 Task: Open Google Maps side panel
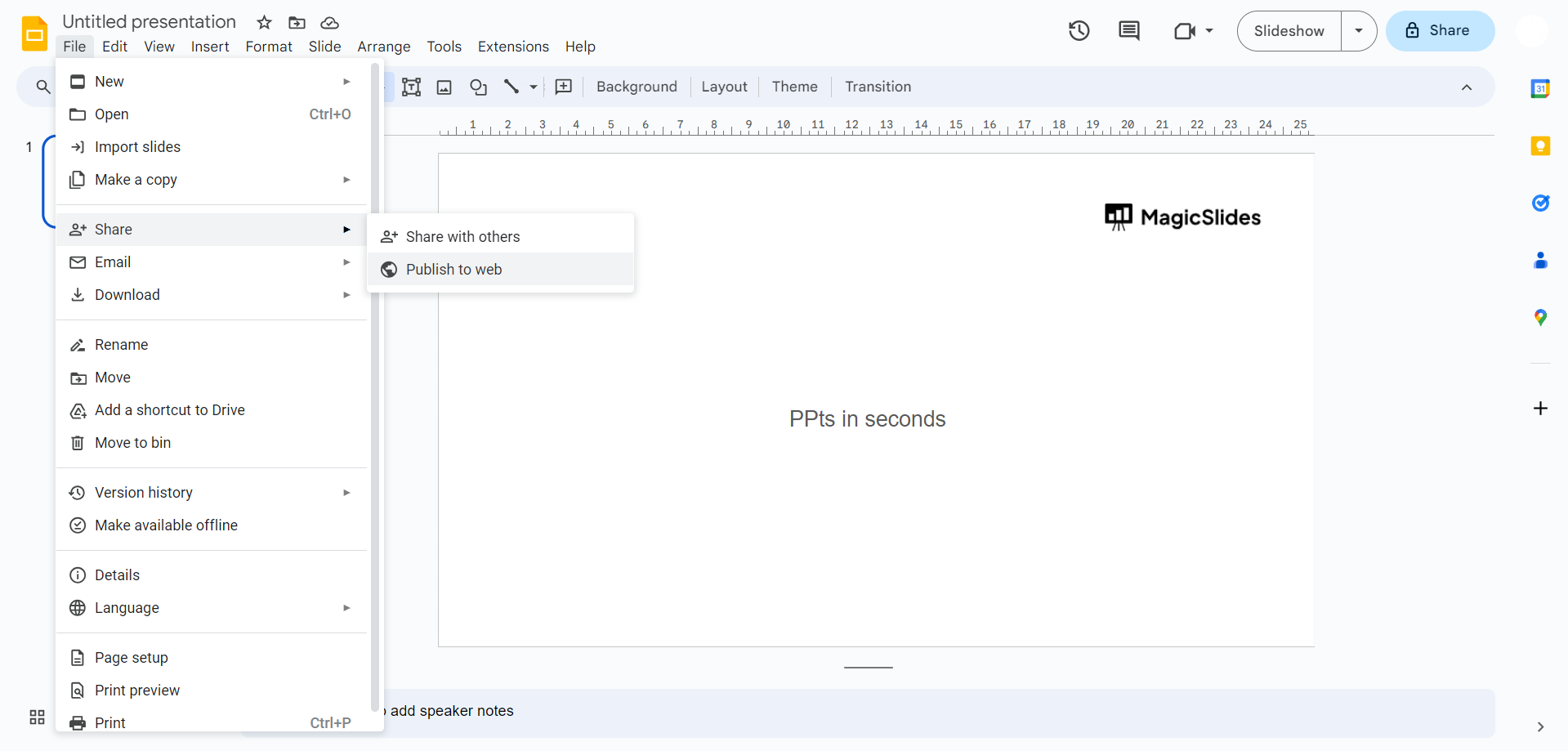click(1540, 317)
